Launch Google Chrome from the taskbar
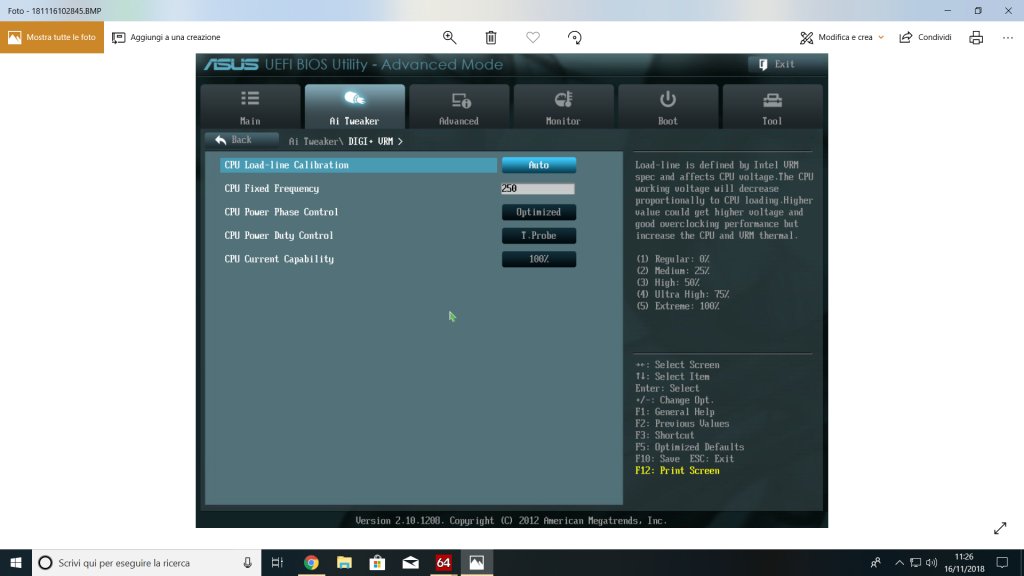This screenshot has height=576, width=1024. [311, 562]
